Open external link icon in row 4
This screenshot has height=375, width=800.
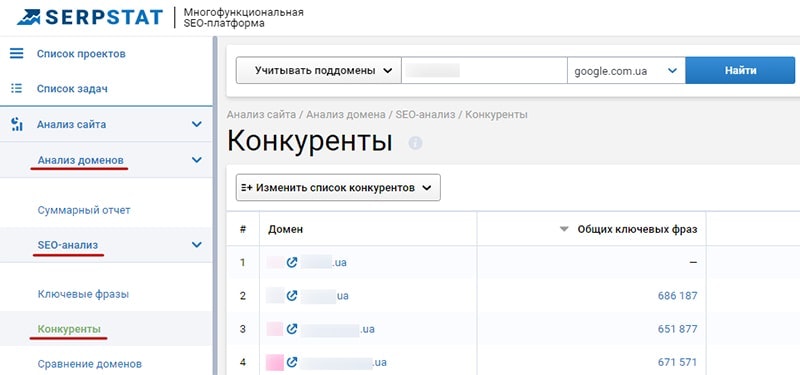[x=292, y=363]
